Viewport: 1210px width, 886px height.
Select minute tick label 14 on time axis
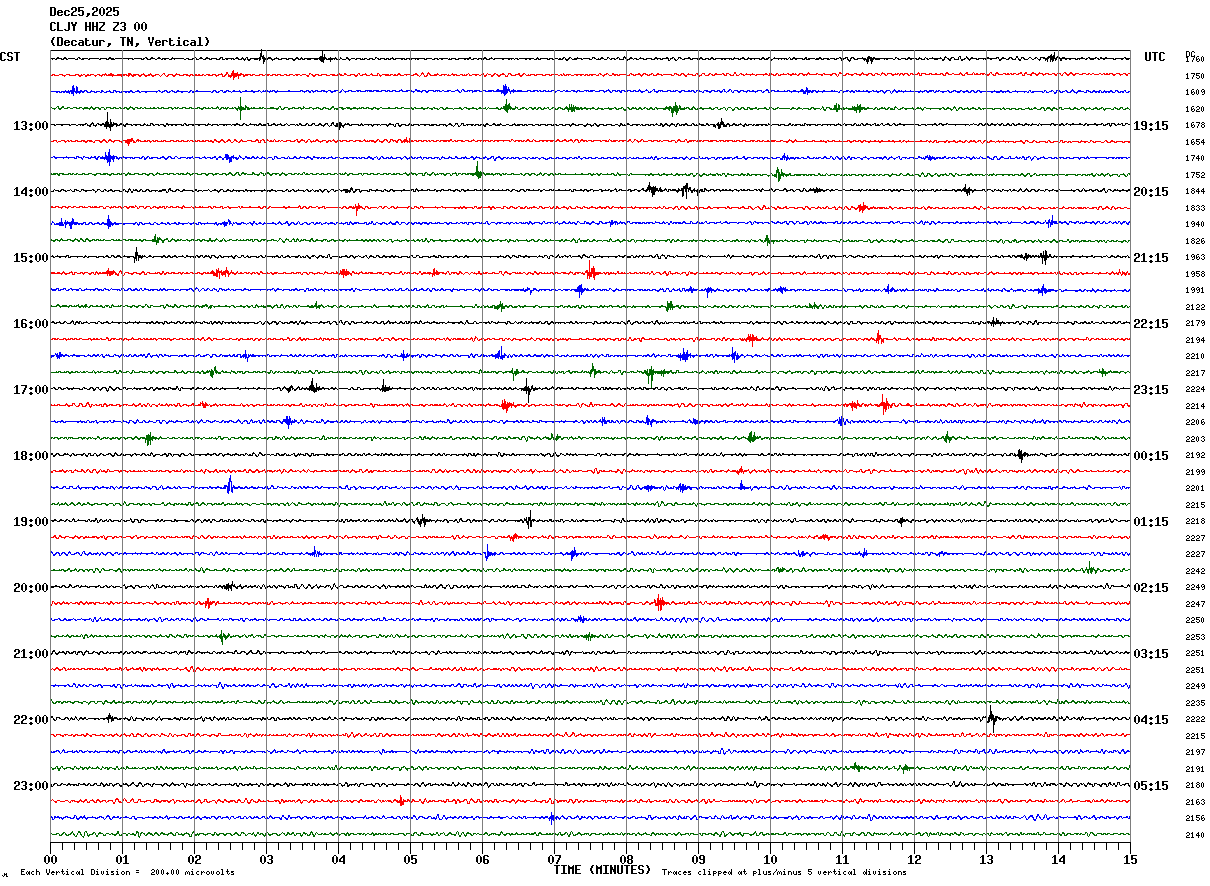[x=1058, y=859]
